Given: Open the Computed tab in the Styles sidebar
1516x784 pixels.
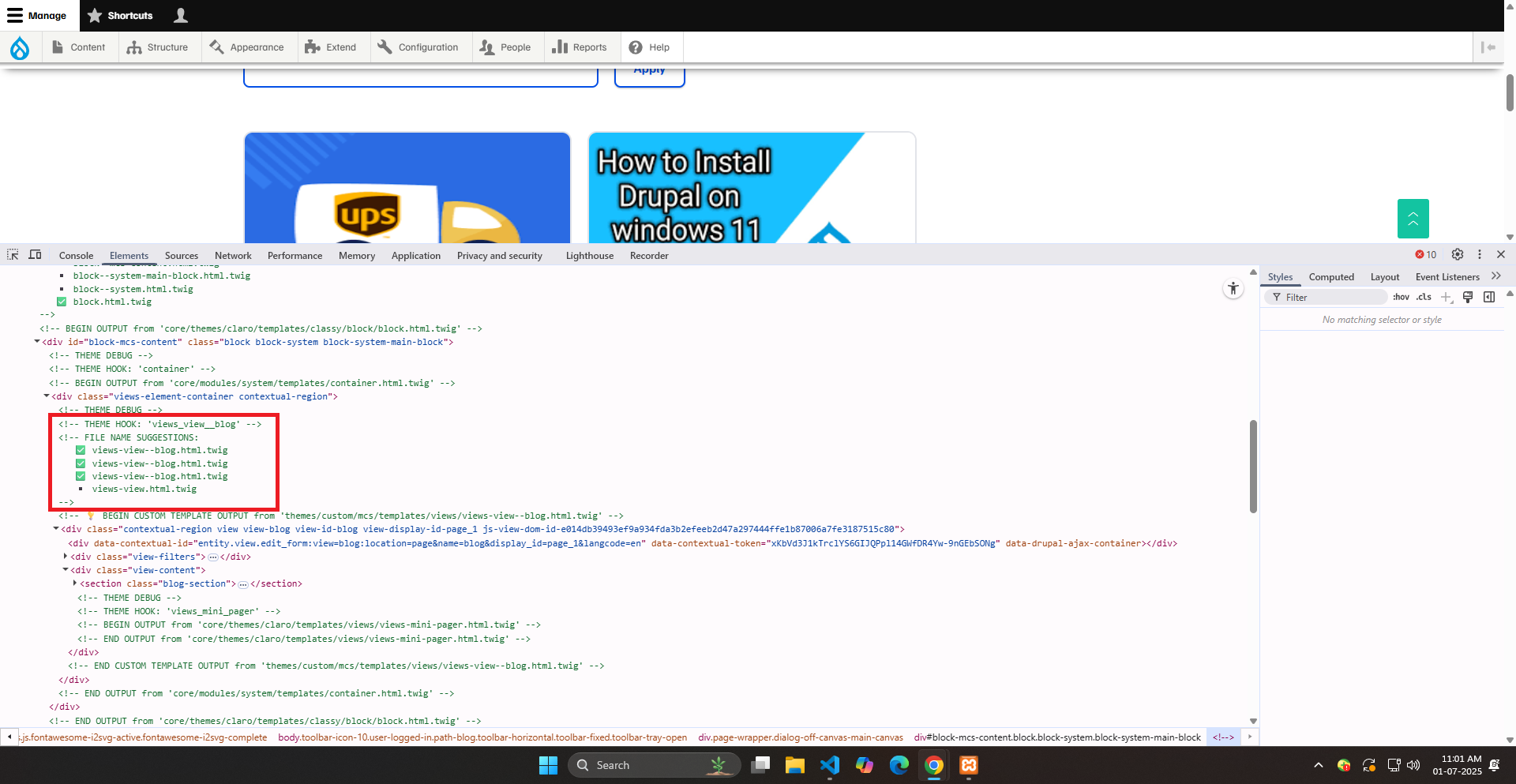Looking at the screenshot, I should (x=1331, y=276).
